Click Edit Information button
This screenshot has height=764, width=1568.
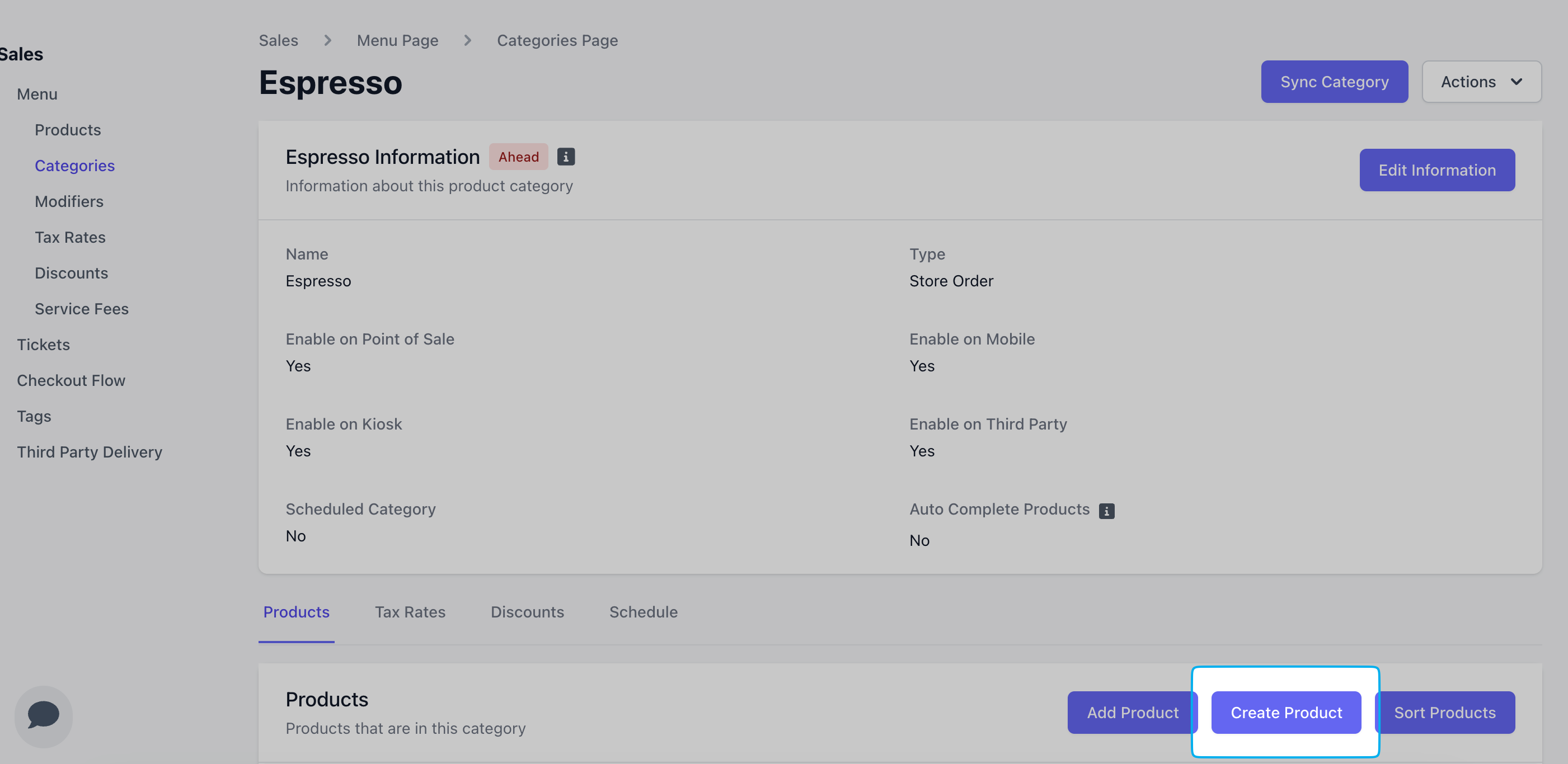point(1436,169)
